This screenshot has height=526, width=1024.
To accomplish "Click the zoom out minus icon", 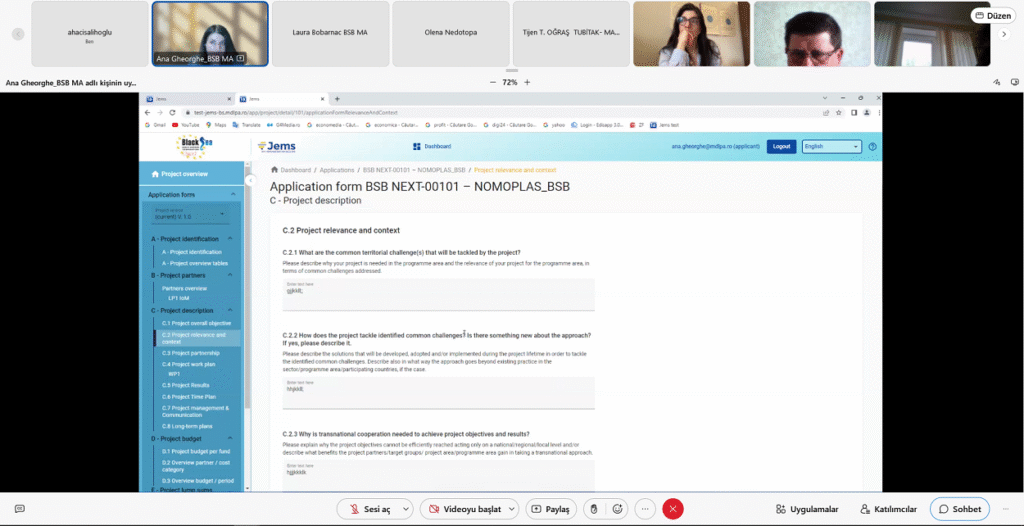I will click(x=493, y=82).
